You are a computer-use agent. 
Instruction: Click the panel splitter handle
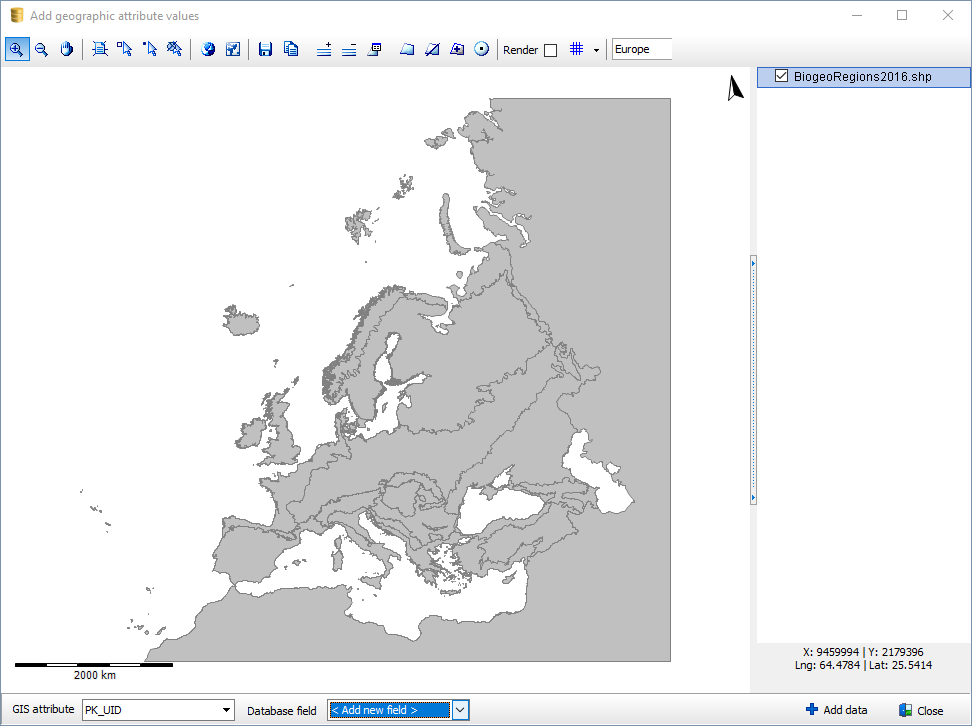tap(753, 380)
